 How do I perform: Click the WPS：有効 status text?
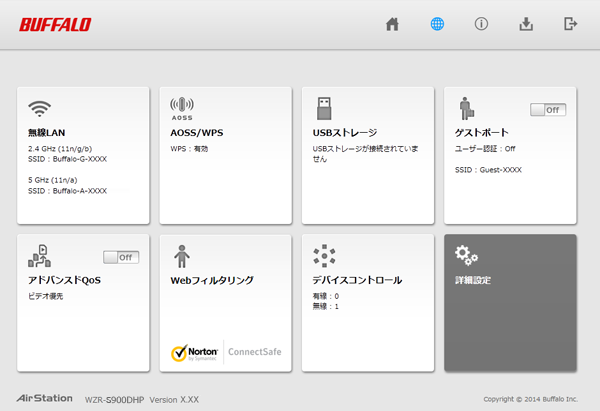click(189, 149)
